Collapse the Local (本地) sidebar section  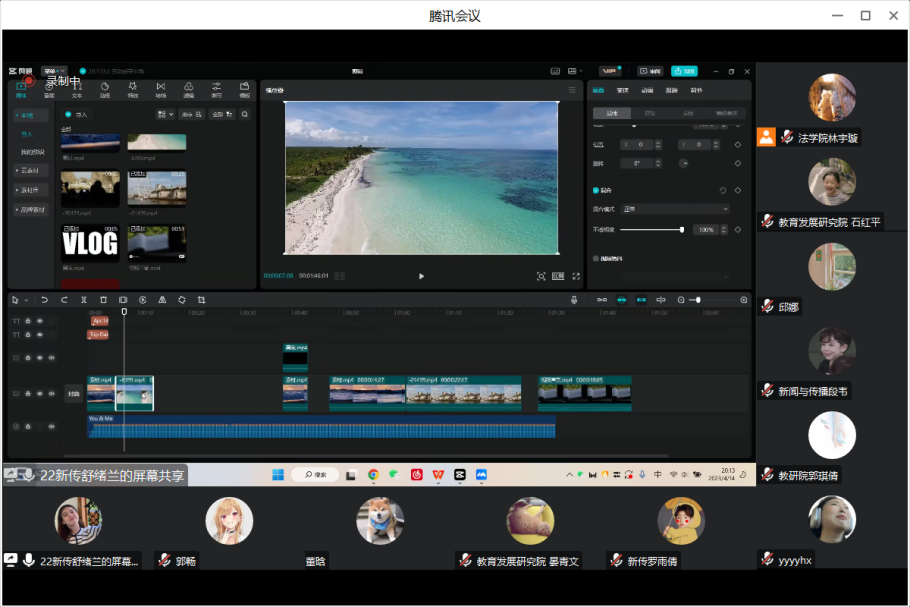tap(30, 115)
